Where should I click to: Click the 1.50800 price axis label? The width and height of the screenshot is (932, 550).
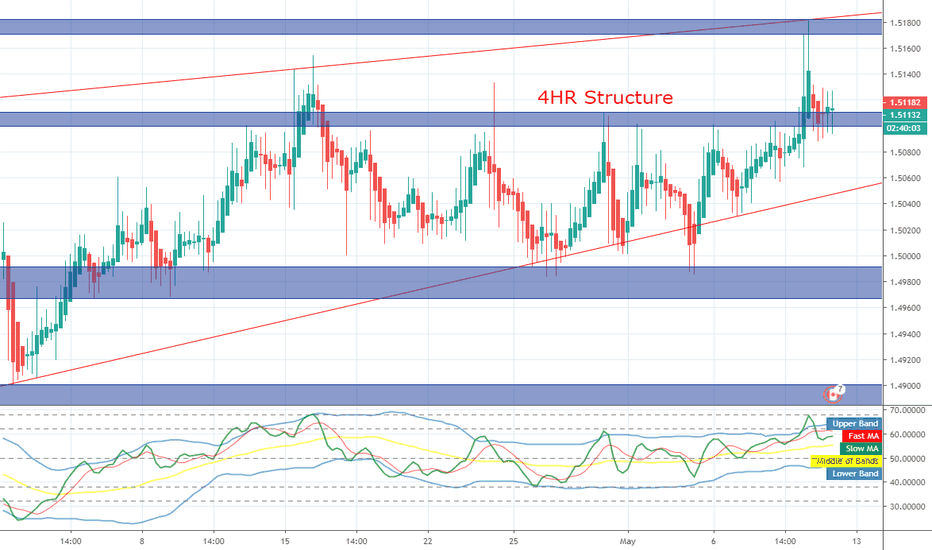point(905,152)
